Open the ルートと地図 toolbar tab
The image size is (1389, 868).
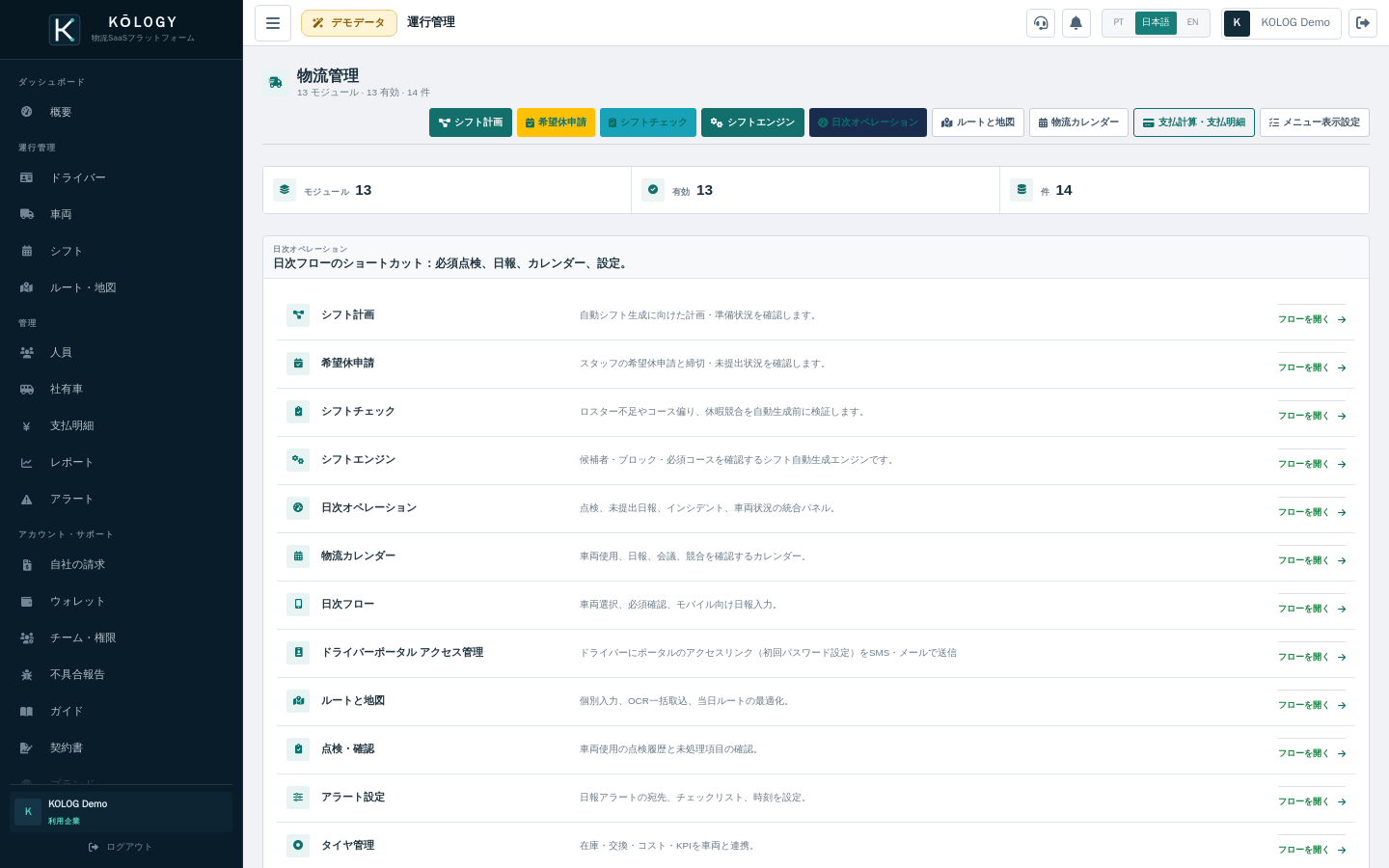(x=978, y=122)
